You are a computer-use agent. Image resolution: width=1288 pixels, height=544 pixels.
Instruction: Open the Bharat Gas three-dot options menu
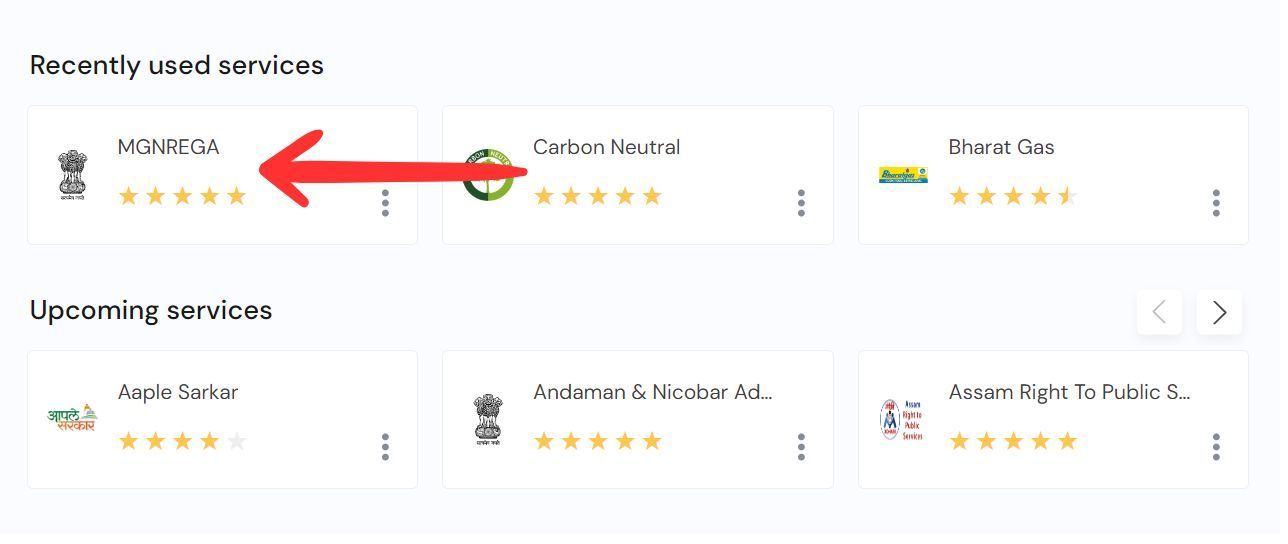[1216, 203]
